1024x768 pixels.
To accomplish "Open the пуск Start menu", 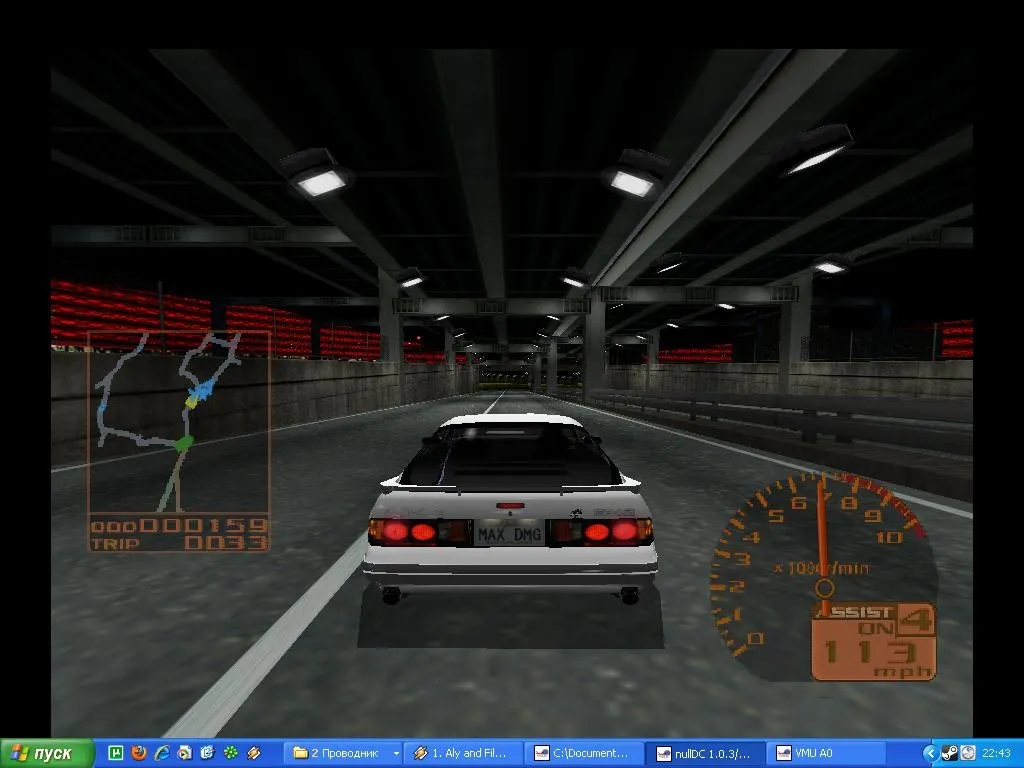I will point(46,754).
